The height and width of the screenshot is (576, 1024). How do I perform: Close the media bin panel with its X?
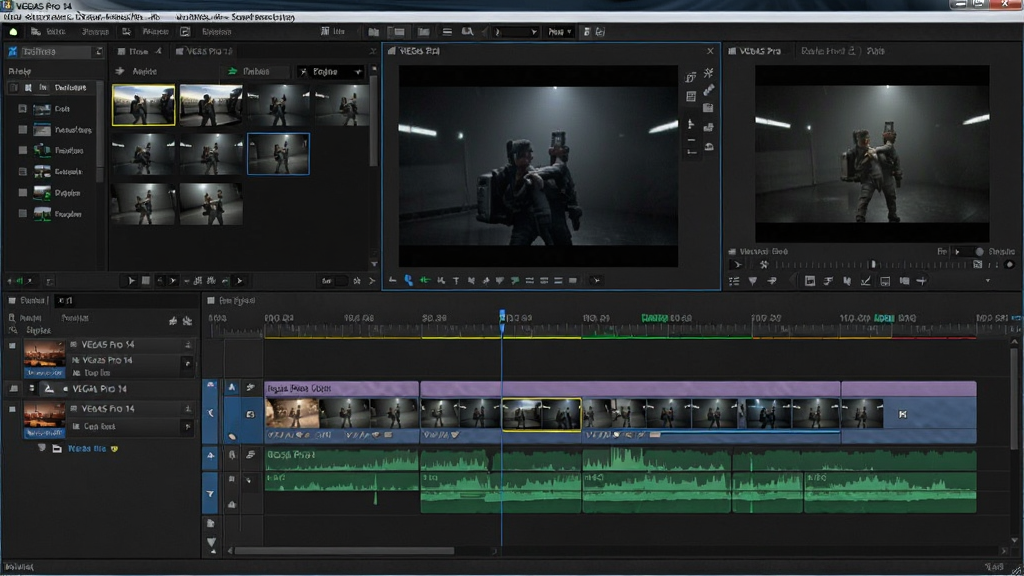coord(372,51)
